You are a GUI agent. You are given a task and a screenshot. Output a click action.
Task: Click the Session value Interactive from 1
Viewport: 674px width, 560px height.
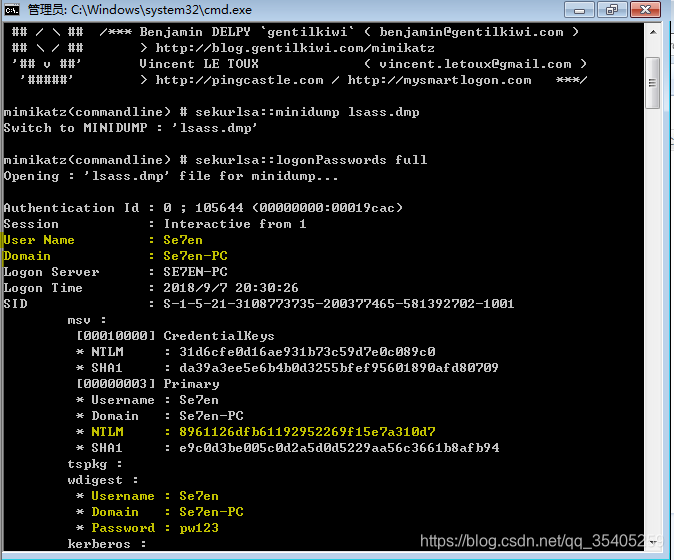click(x=235, y=224)
